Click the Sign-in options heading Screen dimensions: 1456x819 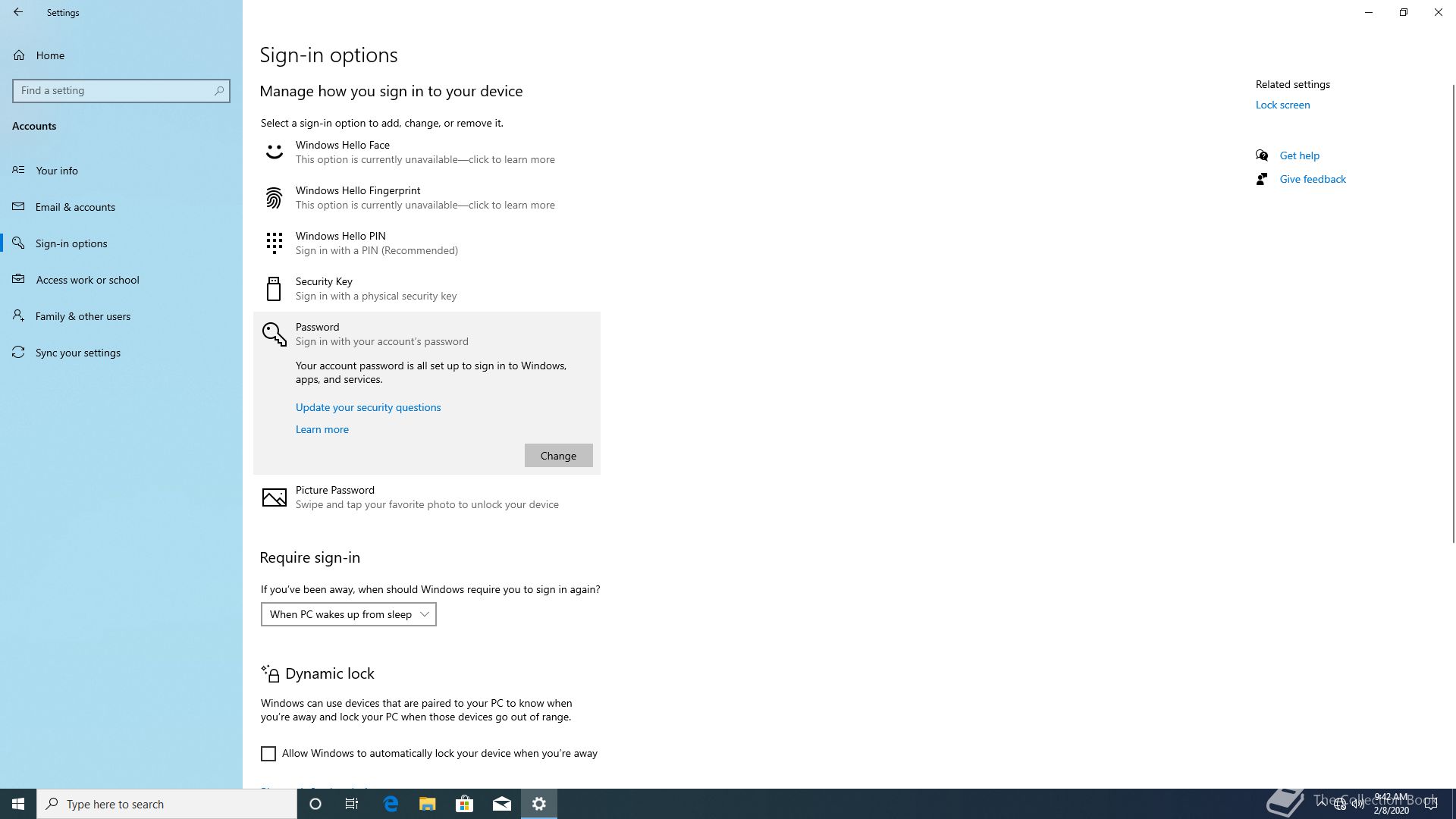(x=328, y=55)
